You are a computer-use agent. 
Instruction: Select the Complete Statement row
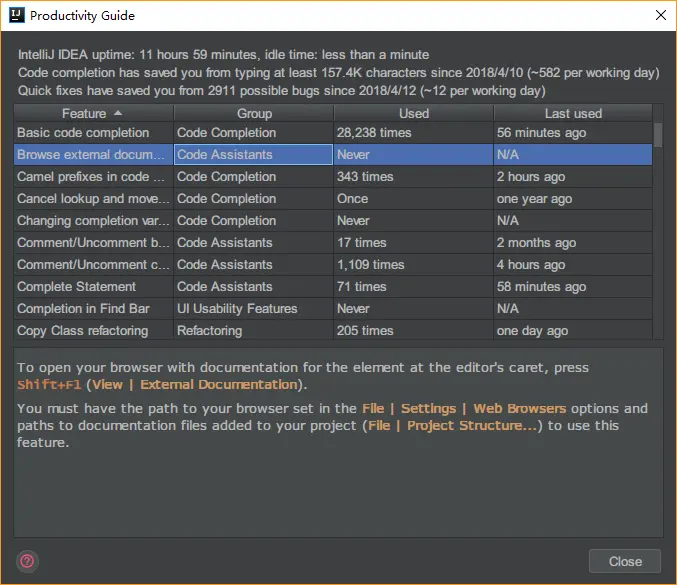[x=333, y=287]
